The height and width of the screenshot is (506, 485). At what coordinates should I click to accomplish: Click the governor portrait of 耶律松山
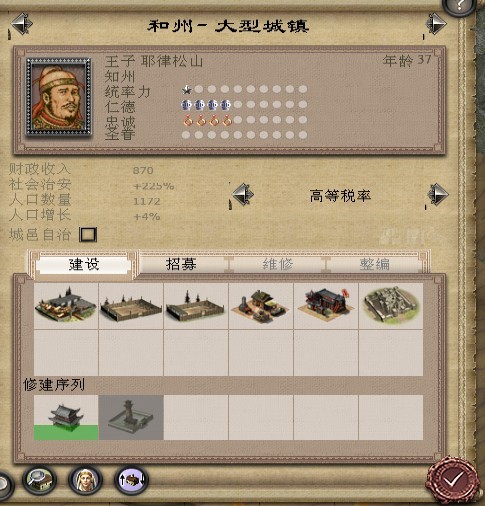tap(58, 97)
